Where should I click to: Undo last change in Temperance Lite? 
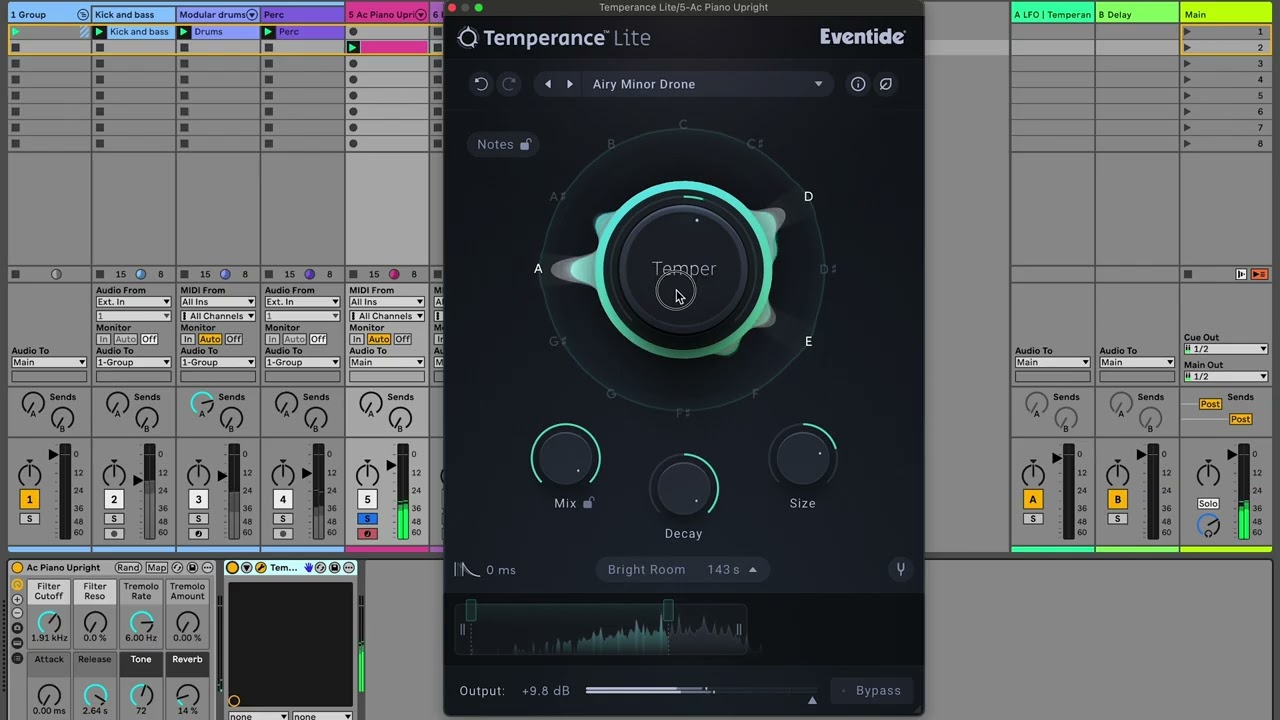[481, 84]
